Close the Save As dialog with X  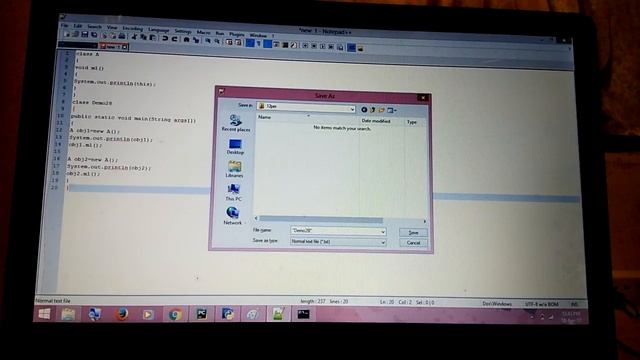click(x=423, y=98)
